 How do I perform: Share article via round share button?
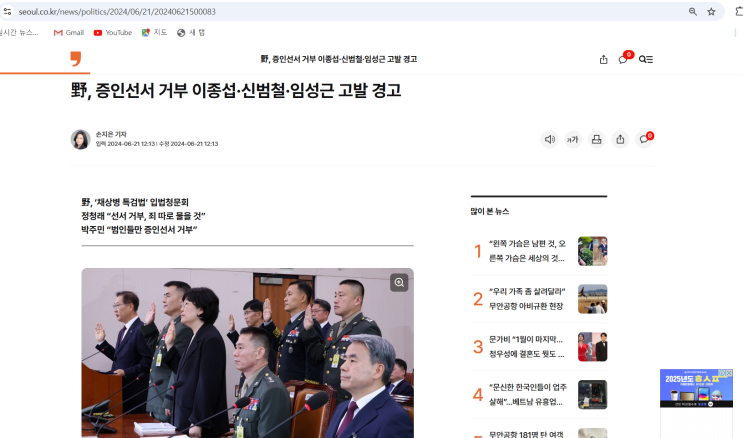coord(620,139)
